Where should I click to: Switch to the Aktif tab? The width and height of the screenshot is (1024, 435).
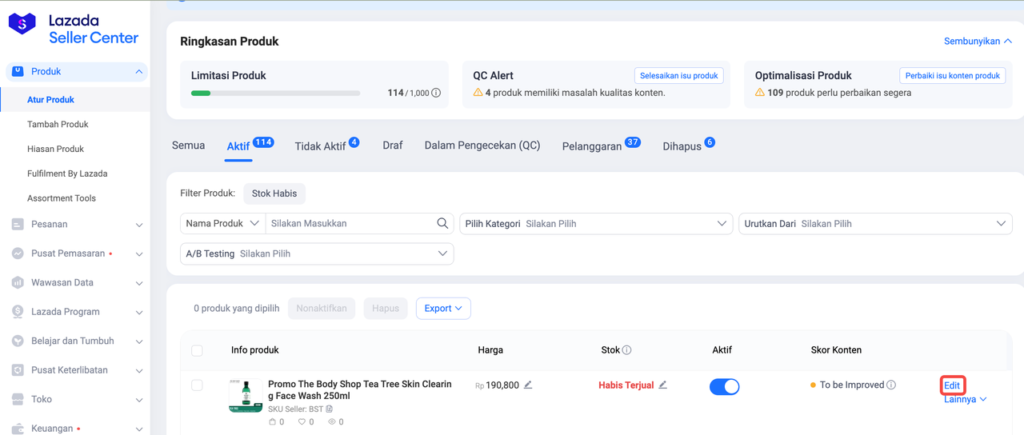(x=250, y=144)
